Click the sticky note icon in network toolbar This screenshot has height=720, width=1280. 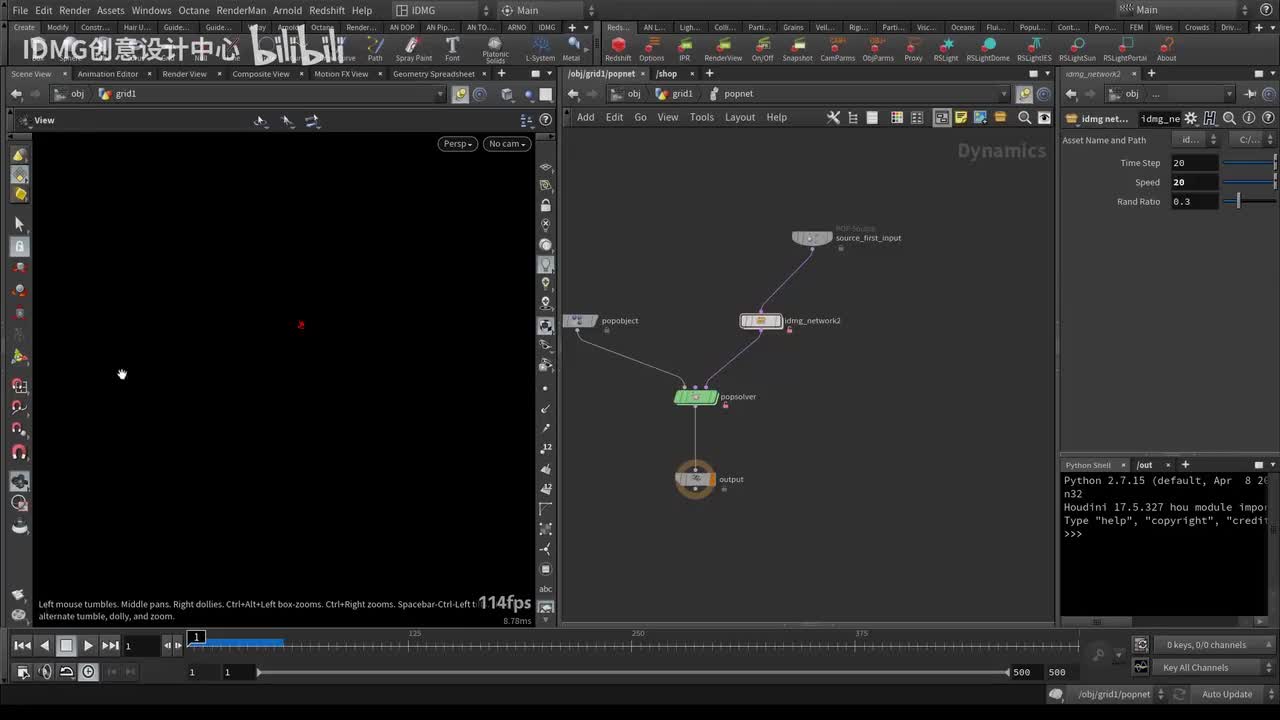tap(961, 118)
